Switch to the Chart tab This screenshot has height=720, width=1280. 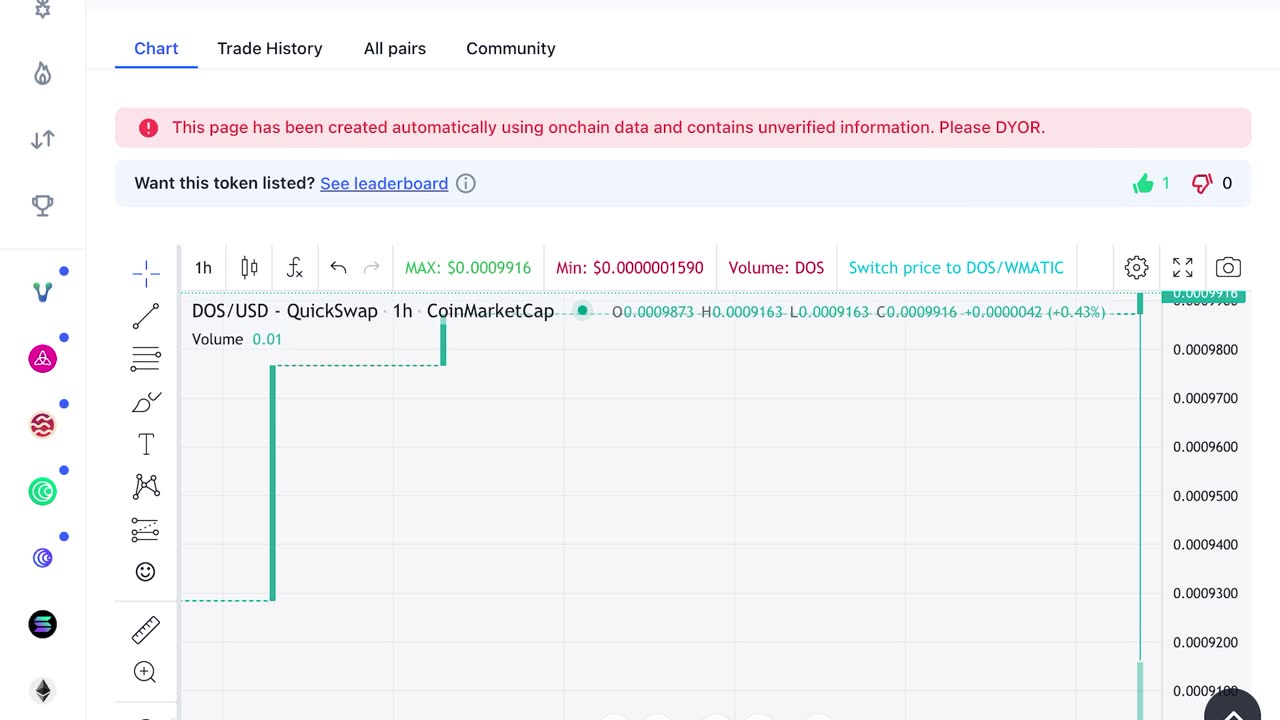tap(156, 48)
